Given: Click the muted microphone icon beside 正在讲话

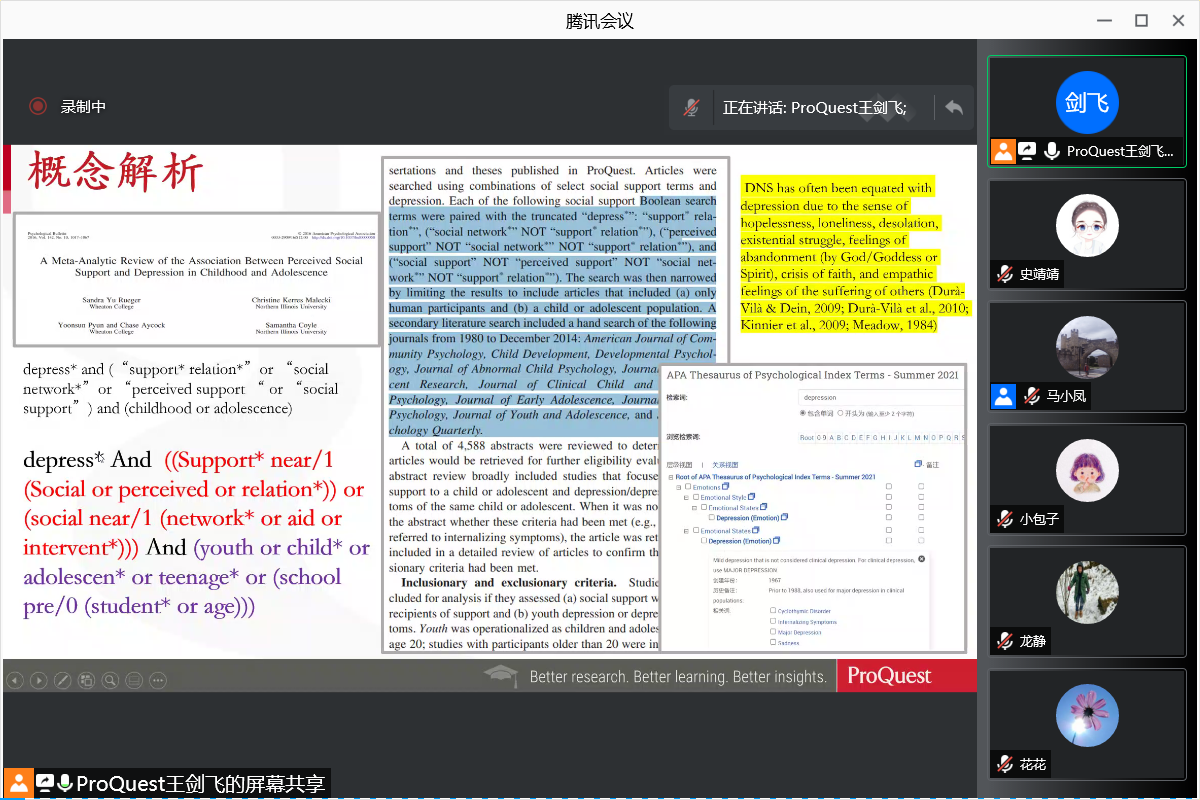Looking at the screenshot, I should tap(691, 108).
